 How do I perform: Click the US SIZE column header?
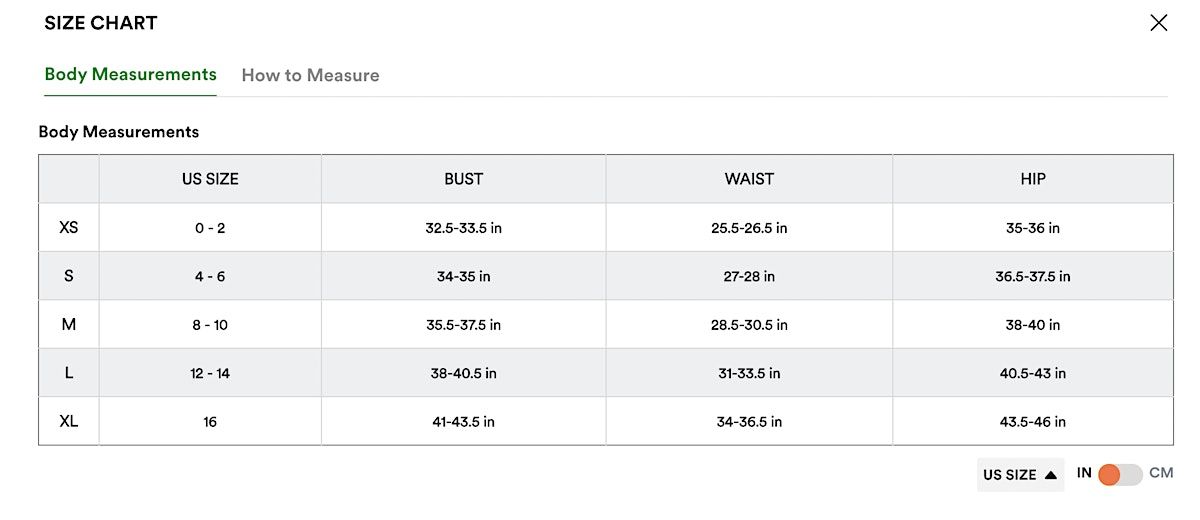coord(210,179)
